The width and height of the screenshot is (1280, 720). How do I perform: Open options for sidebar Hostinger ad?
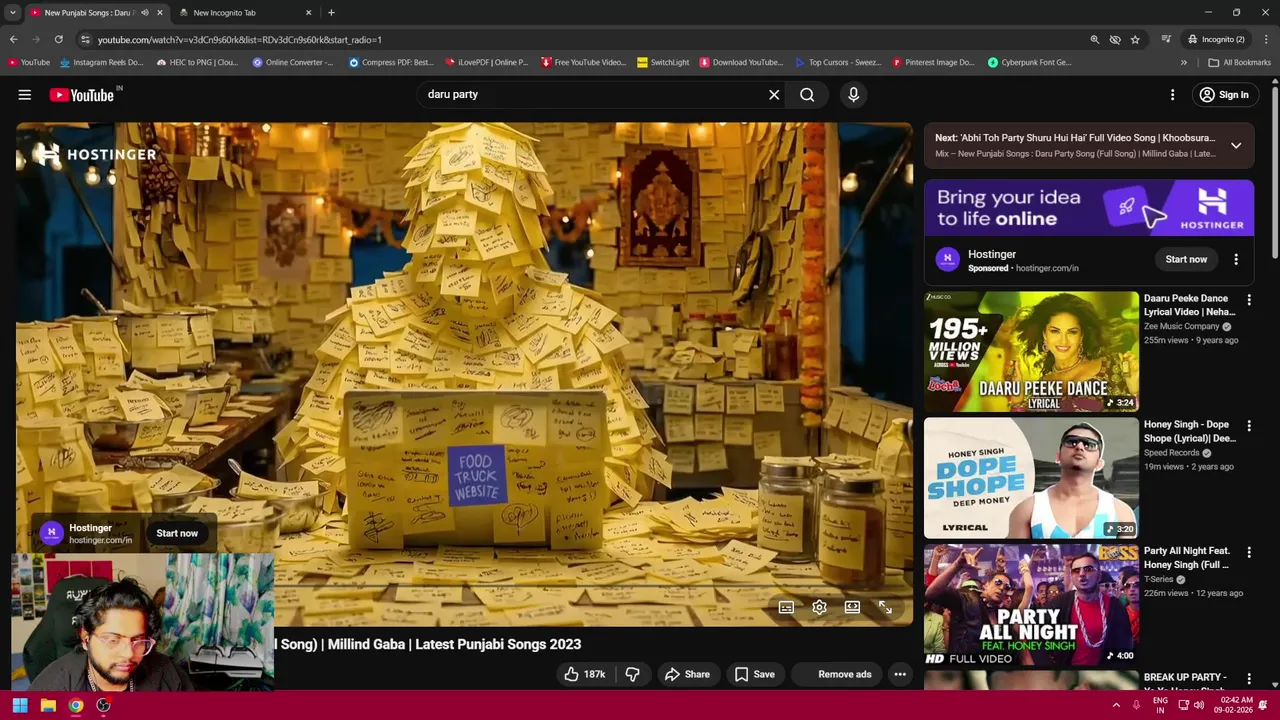(x=1236, y=259)
